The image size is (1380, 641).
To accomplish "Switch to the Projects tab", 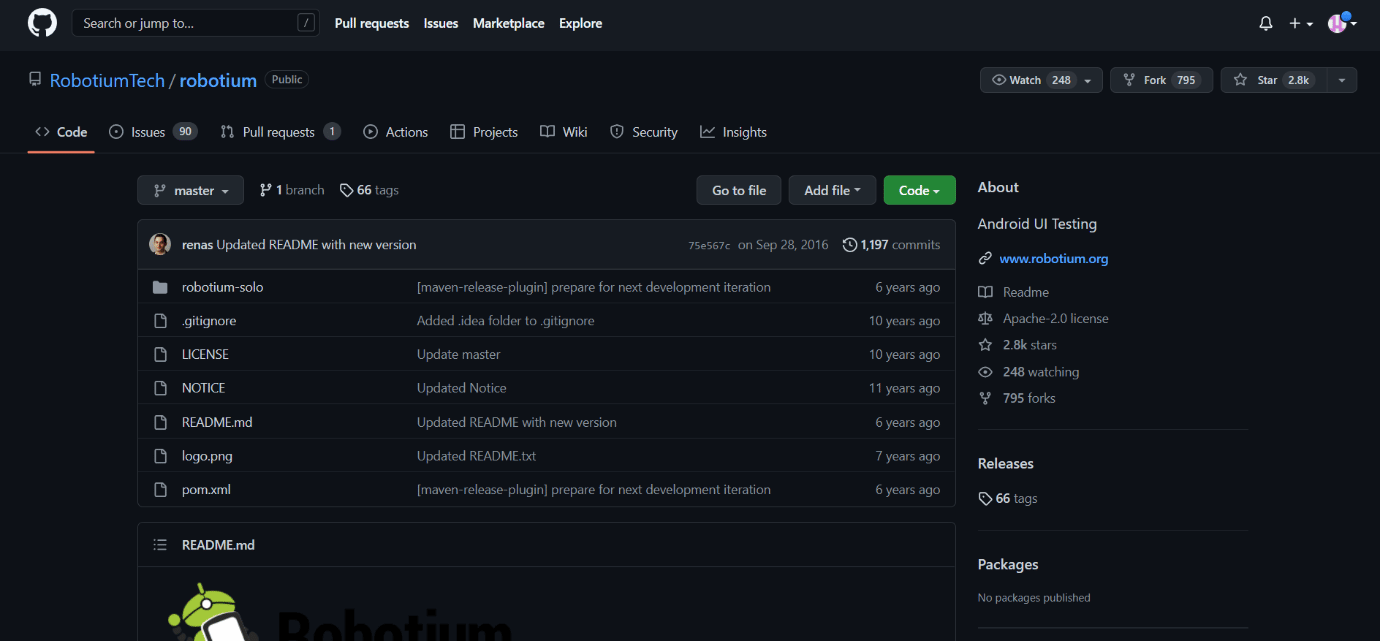I will (x=484, y=132).
